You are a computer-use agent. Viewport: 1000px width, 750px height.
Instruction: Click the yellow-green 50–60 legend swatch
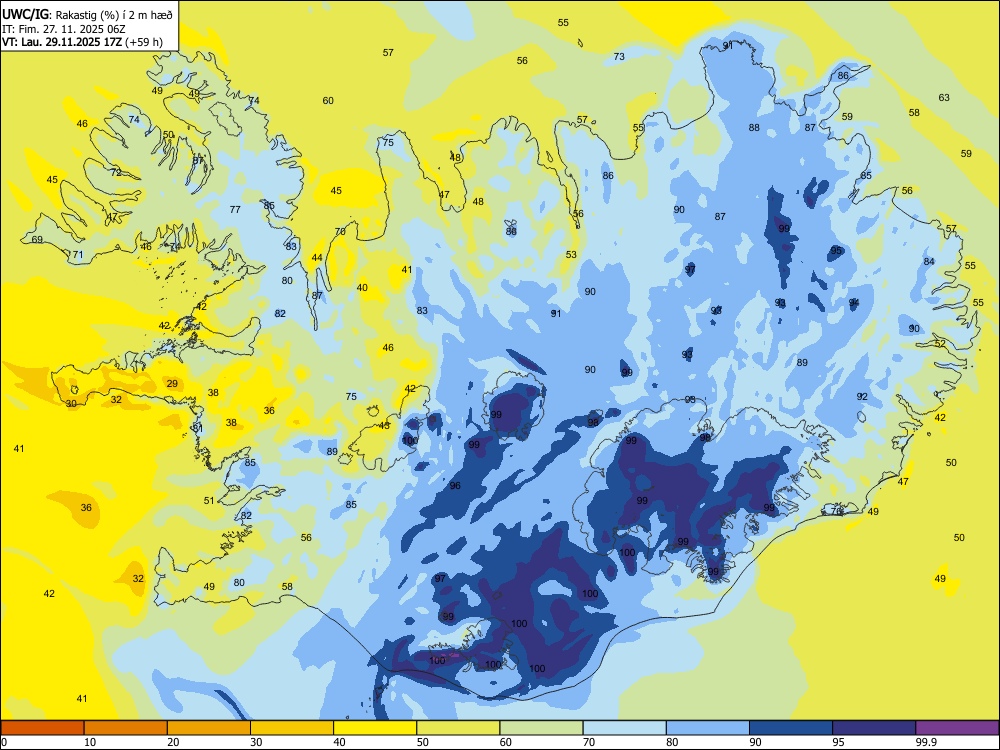tap(458, 728)
